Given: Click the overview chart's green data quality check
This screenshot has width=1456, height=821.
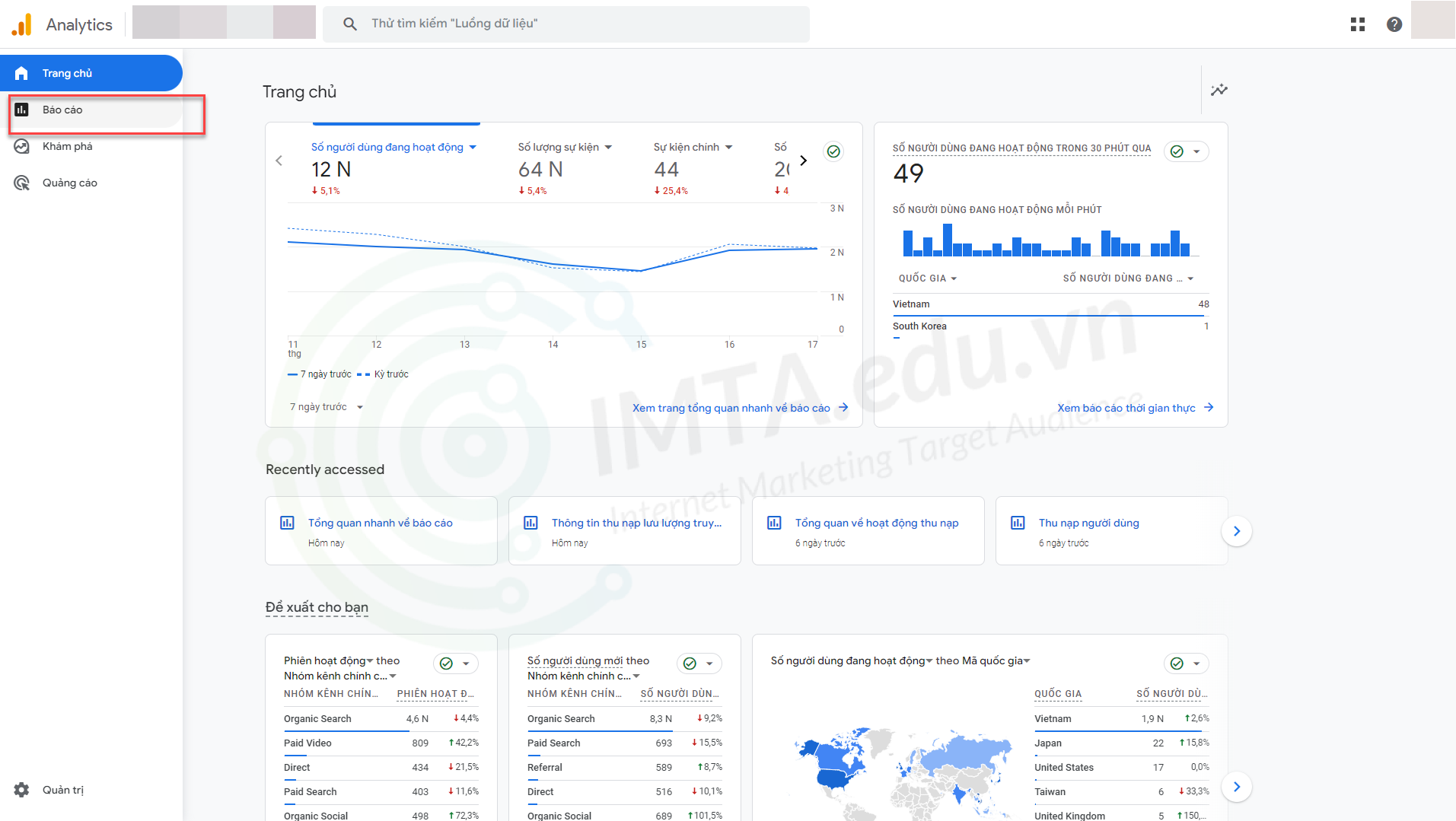Looking at the screenshot, I should tap(833, 151).
